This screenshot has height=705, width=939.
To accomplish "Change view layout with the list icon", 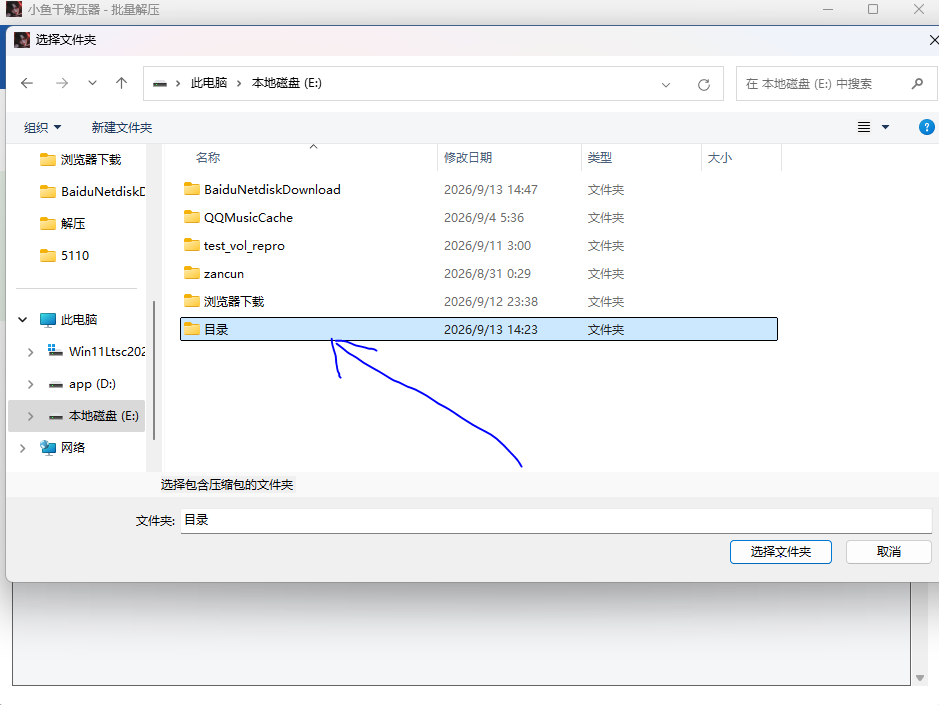I will coord(864,127).
